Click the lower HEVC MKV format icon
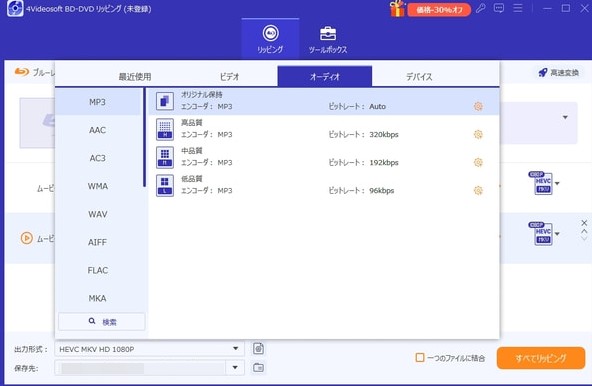Viewport: 592px width, 386px height. point(541,233)
